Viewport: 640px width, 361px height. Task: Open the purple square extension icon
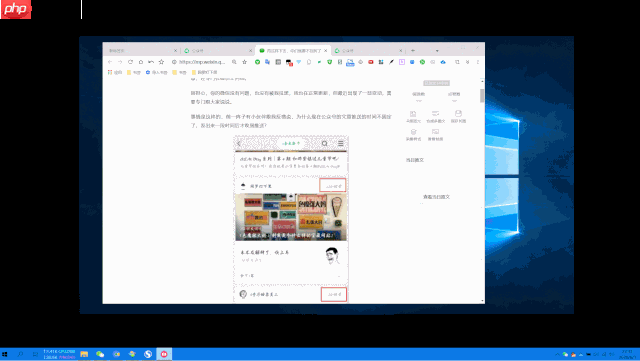click(402, 62)
